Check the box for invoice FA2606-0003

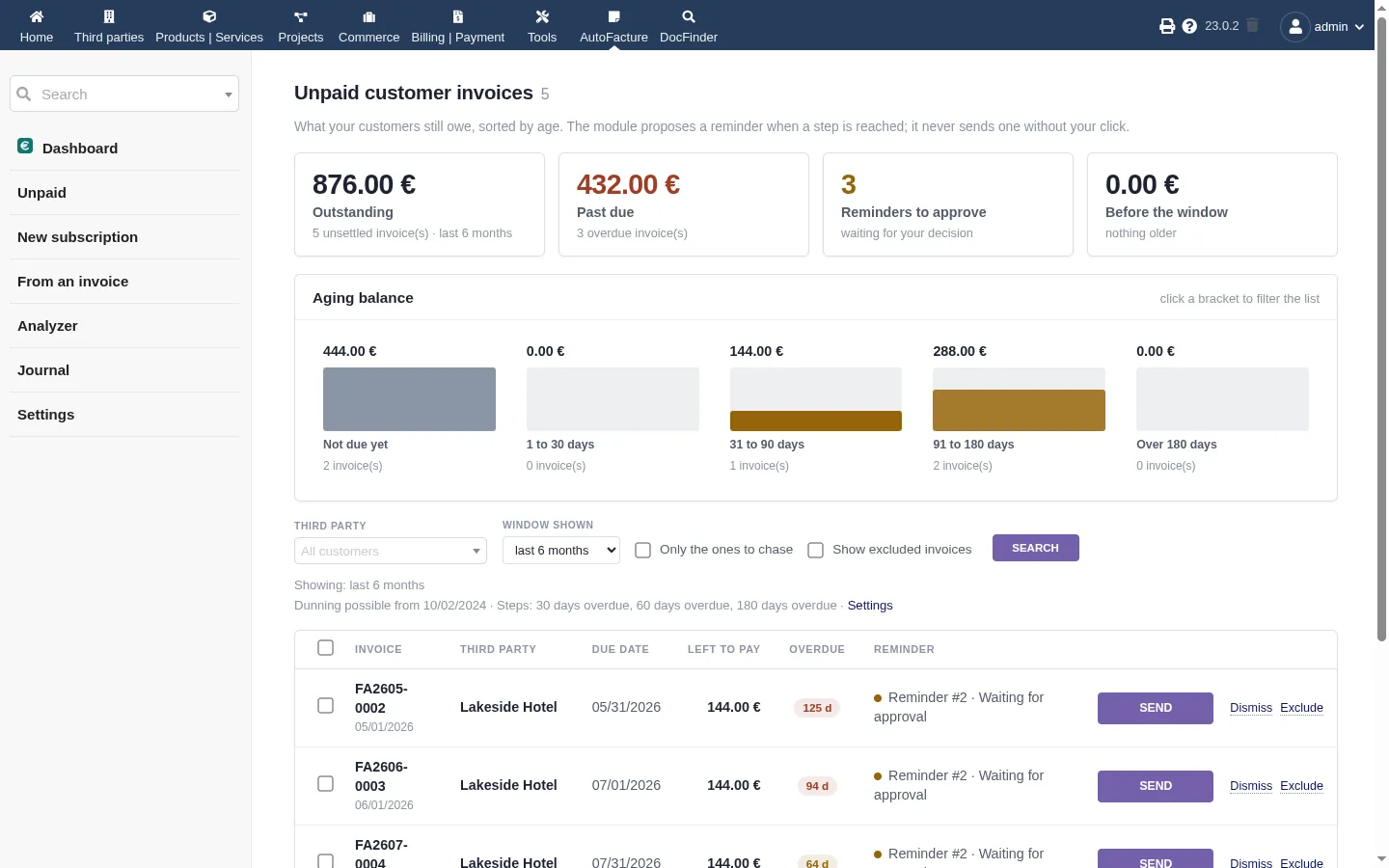[326, 783]
